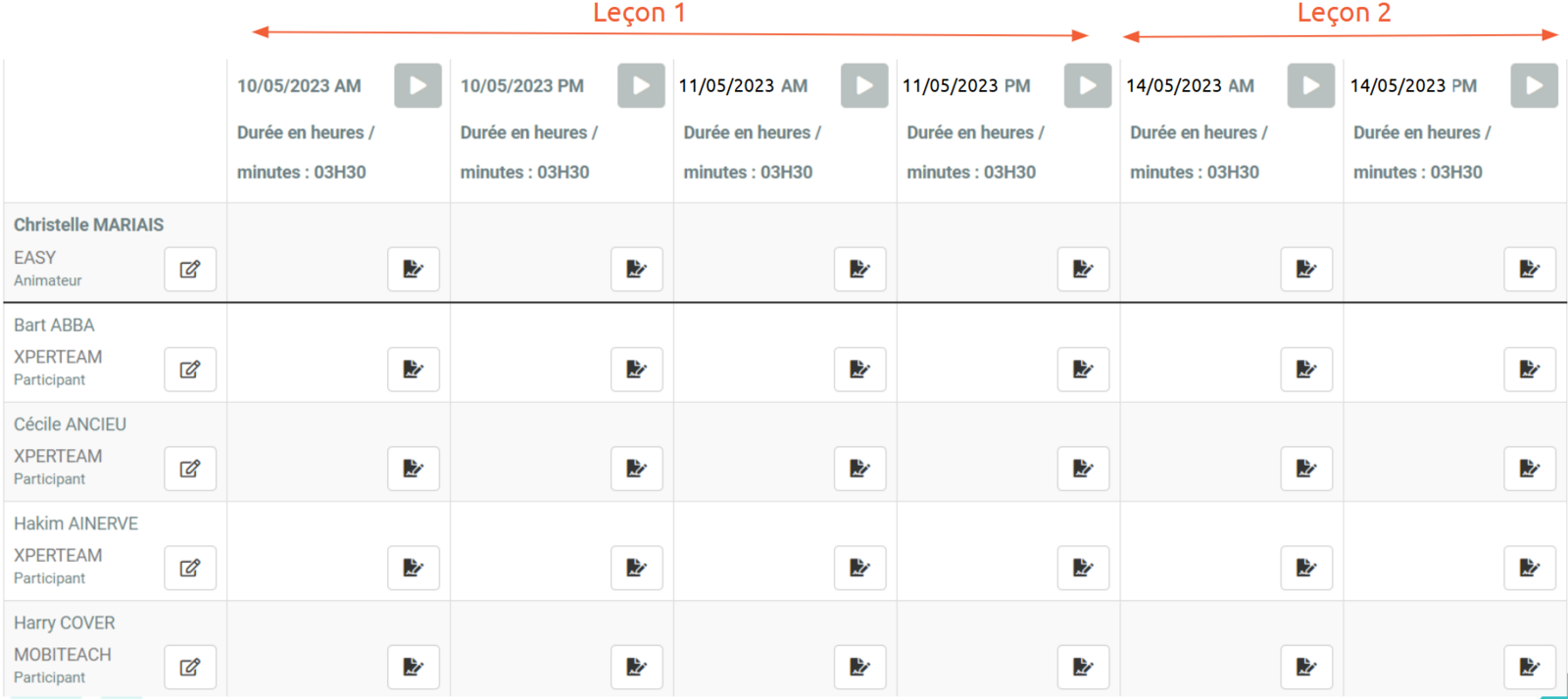
Task: Select the name Bart ABBA
Action: pos(54,325)
